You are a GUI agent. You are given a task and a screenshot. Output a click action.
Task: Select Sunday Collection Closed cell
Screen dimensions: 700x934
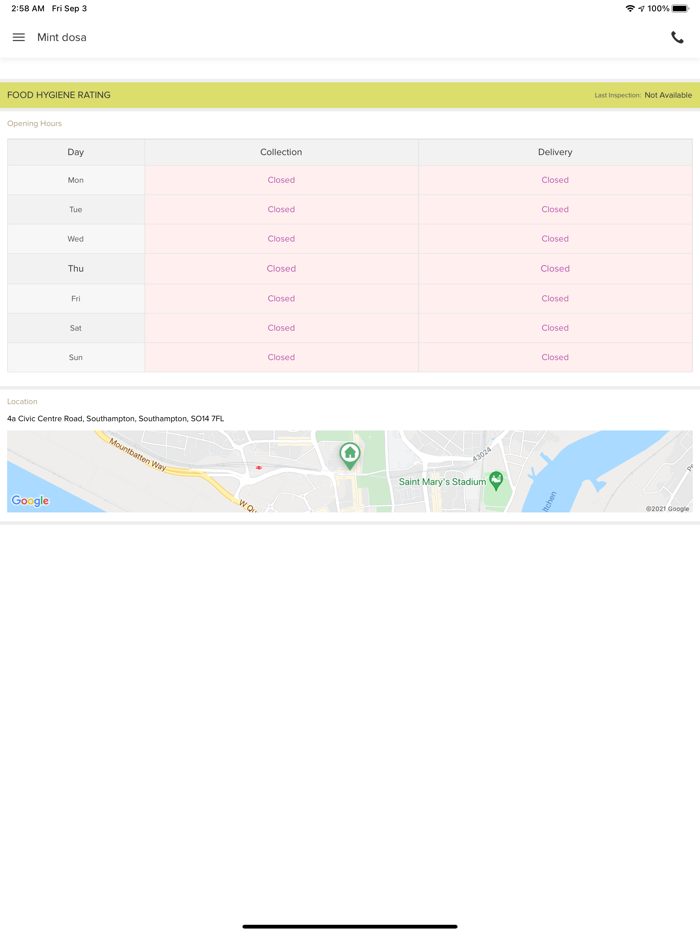pos(281,357)
